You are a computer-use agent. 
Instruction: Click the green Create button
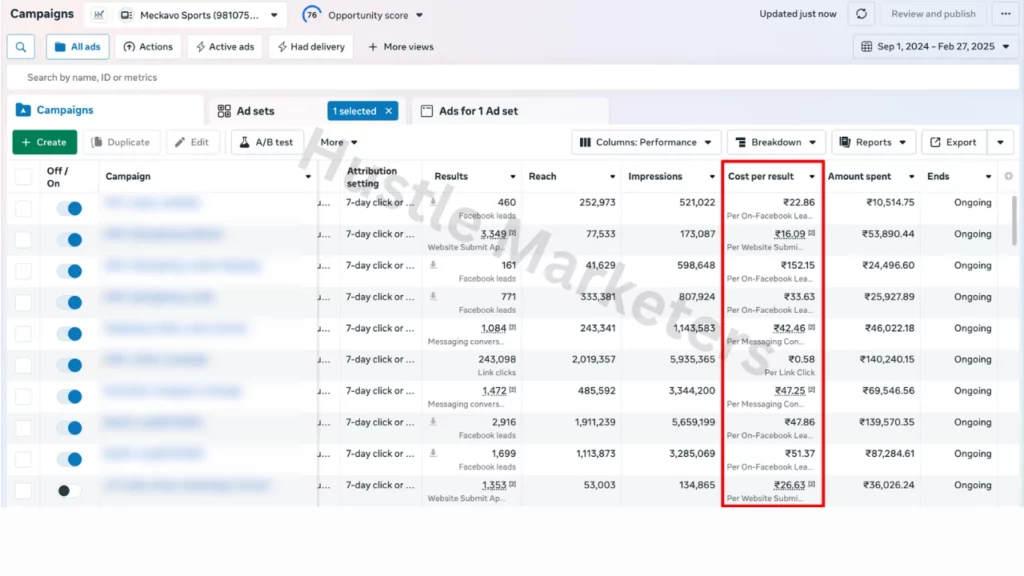[x=44, y=142]
